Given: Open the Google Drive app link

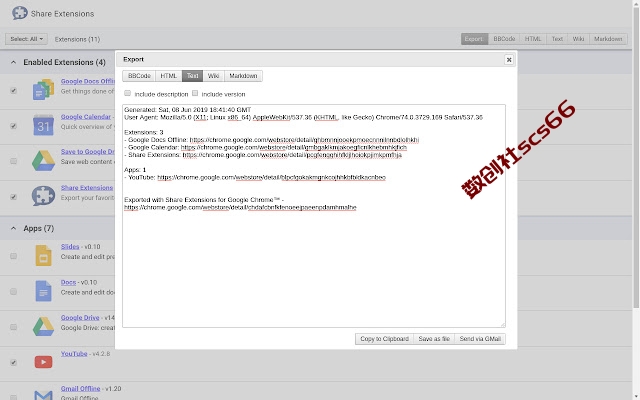Looking at the screenshot, I should pos(80,318).
